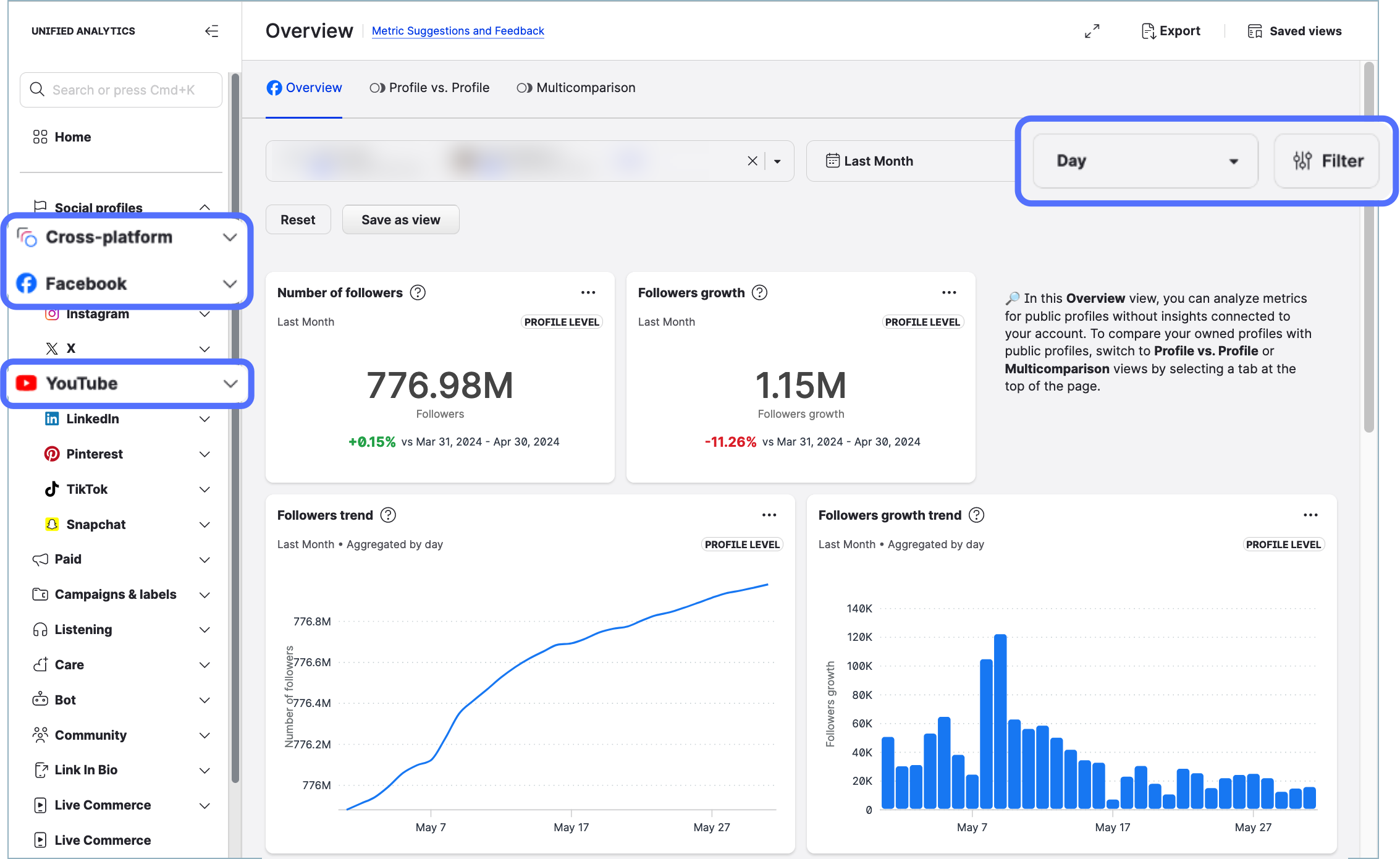
Task: Expand the YouTube sidebar section
Action: [230, 384]
